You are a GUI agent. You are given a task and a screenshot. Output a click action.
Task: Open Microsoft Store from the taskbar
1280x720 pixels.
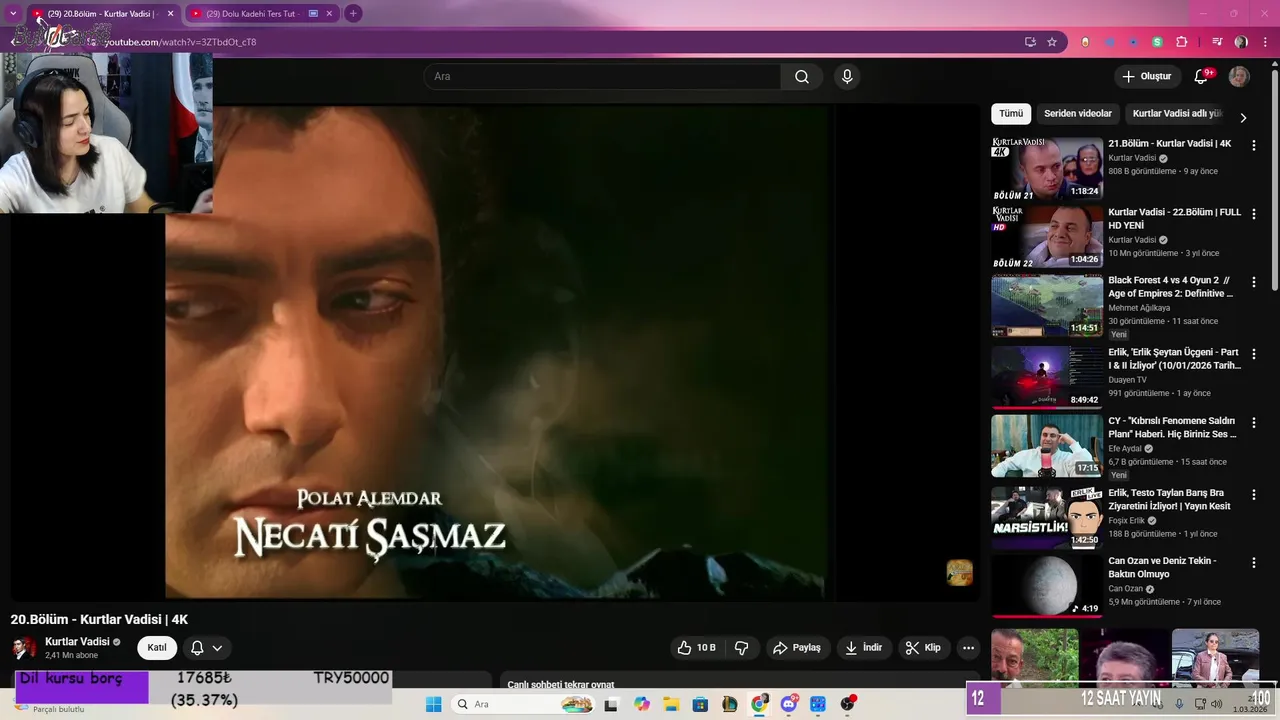tap(700, 704)
